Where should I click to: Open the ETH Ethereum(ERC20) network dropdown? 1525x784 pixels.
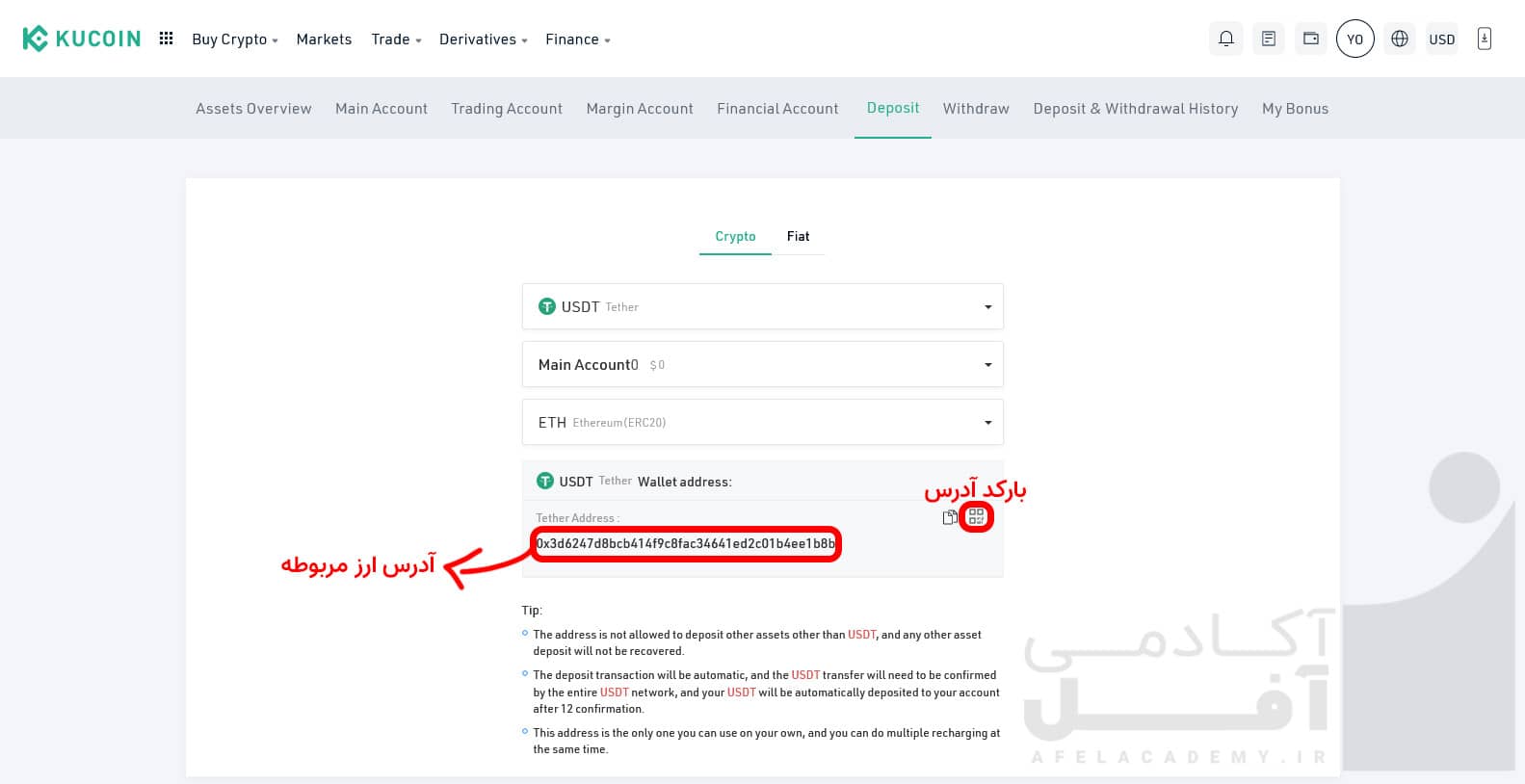coord(763,422)
